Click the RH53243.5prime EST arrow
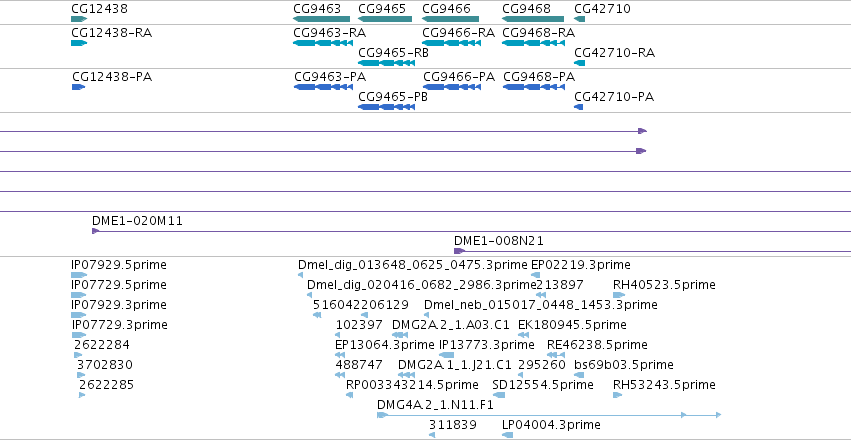Viewport: 851px width, 440px height. (617, 395)
